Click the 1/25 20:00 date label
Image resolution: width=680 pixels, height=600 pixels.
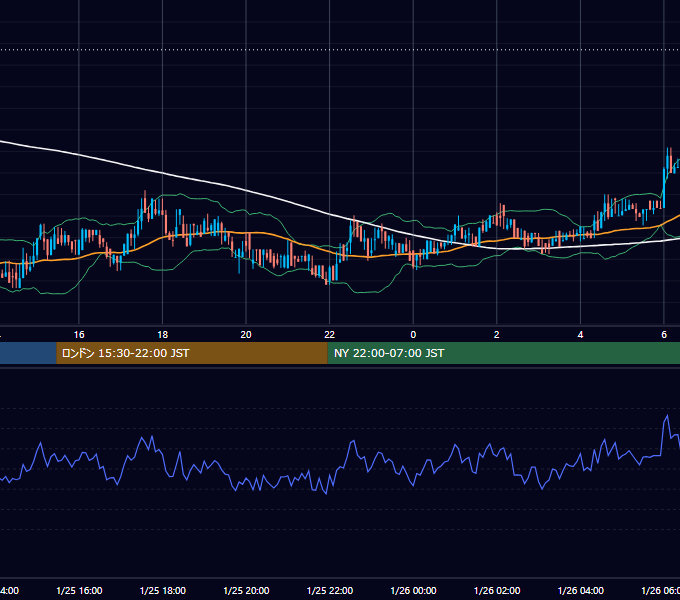coord(246,590)
